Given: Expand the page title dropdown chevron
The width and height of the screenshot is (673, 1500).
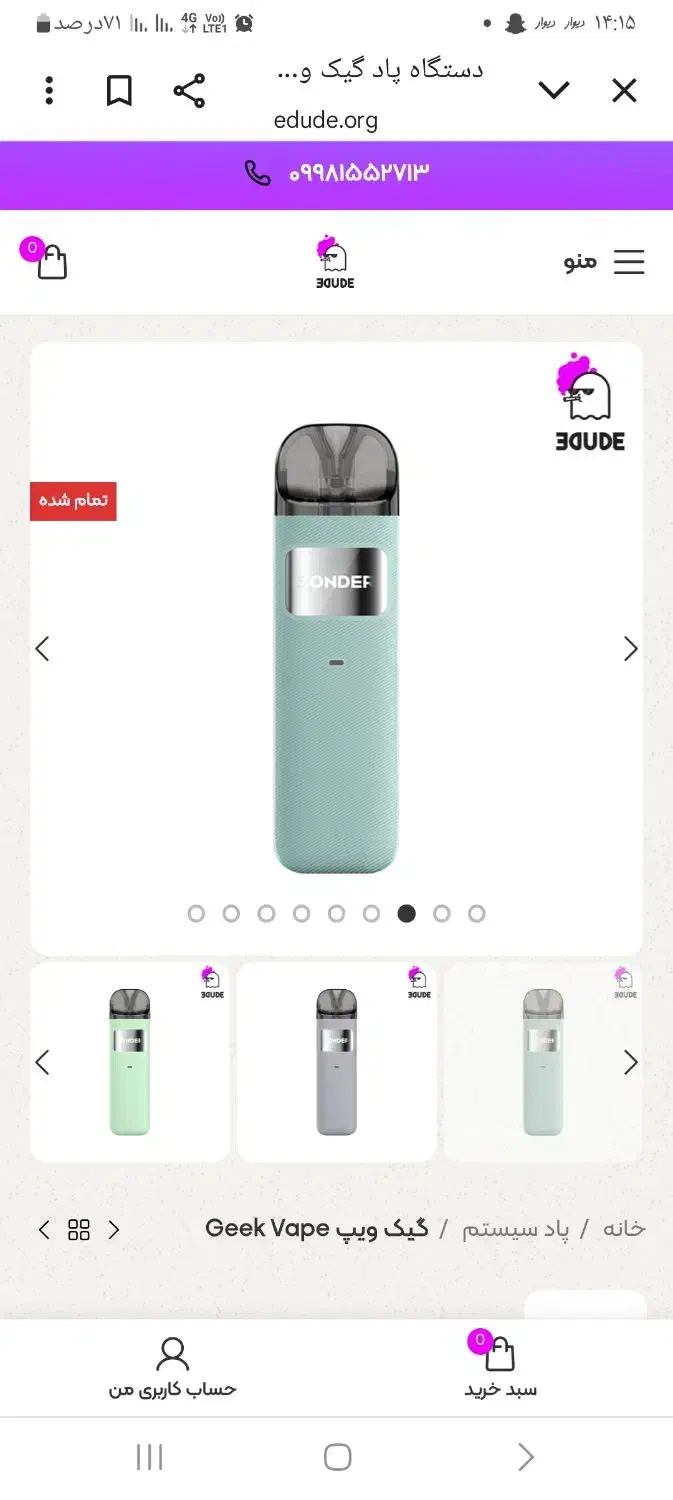Looking at the screenshot, I should coord(554,91).
